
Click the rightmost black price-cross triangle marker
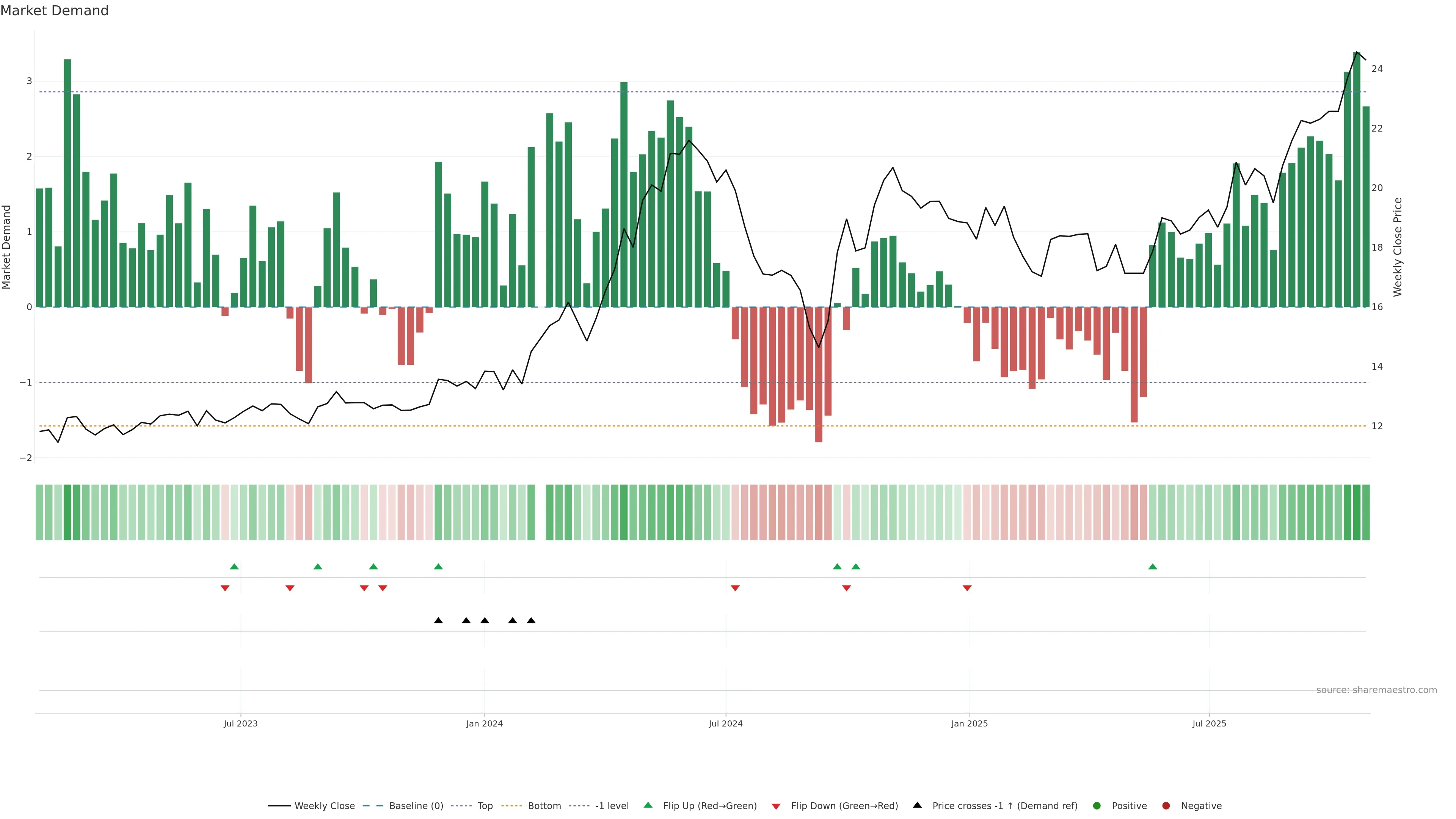click(x=531, y=621)
